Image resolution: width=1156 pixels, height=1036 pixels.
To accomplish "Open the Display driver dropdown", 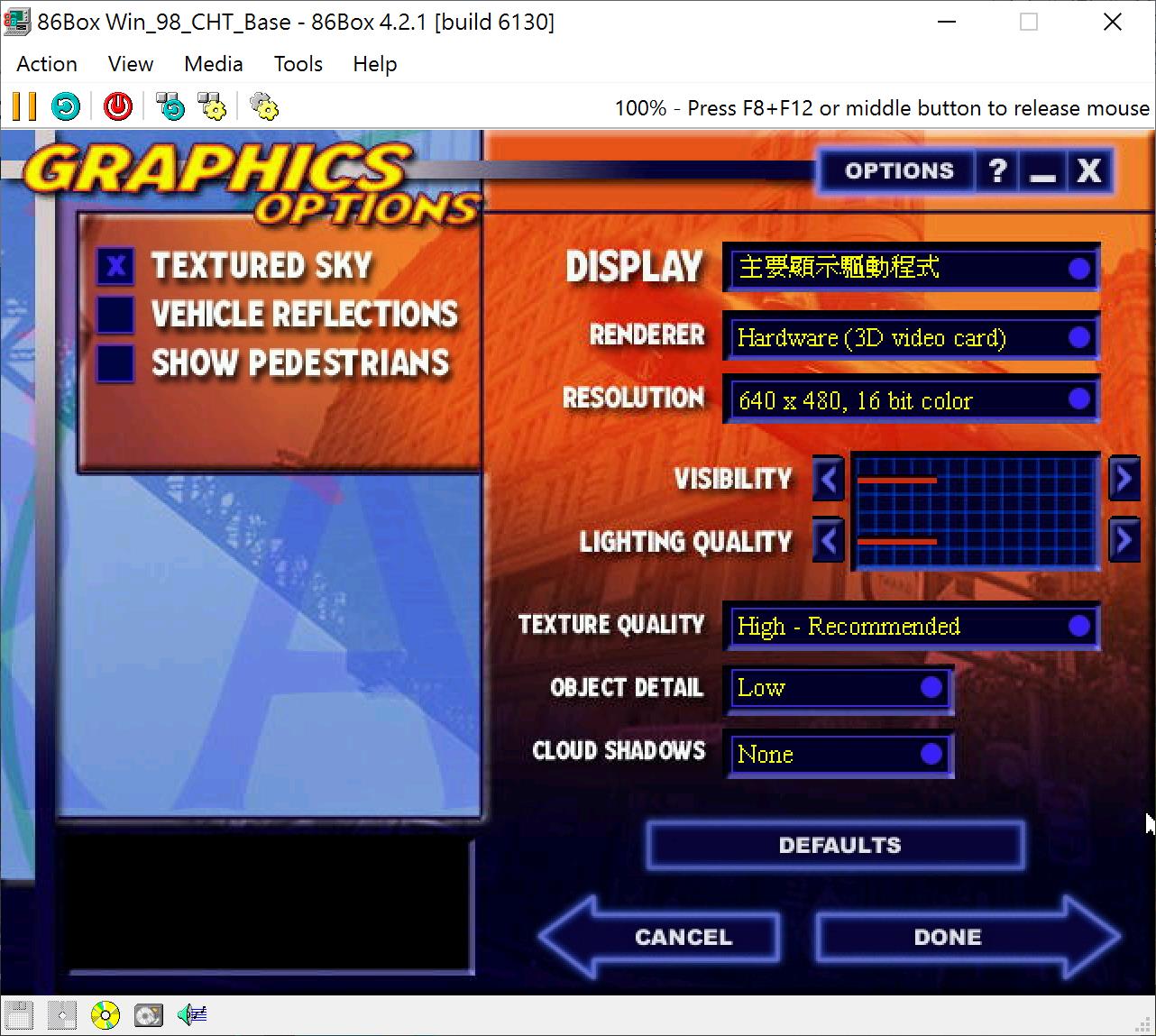I will point(912,267).
